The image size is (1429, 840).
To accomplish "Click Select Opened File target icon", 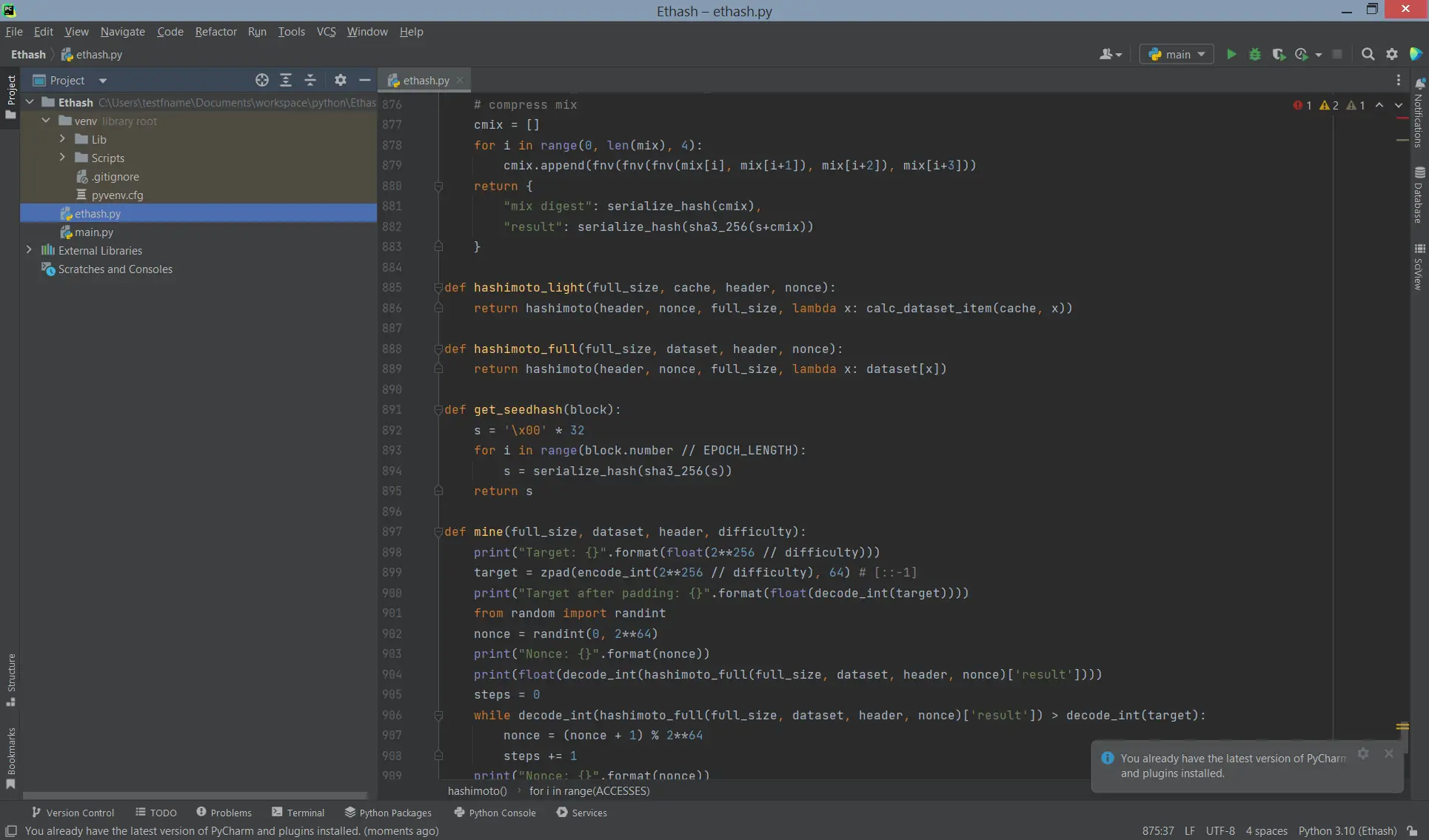I will pyautogui.click(x=262, y=80).
